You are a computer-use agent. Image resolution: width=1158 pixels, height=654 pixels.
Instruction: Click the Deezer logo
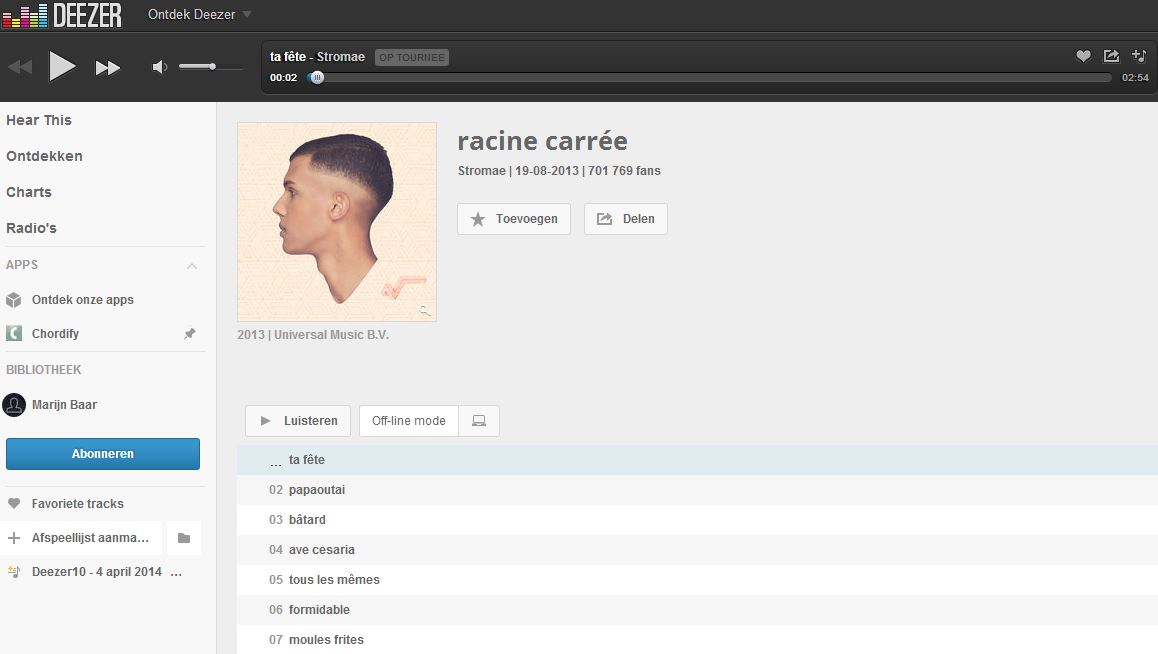click(x=62, y=15)
